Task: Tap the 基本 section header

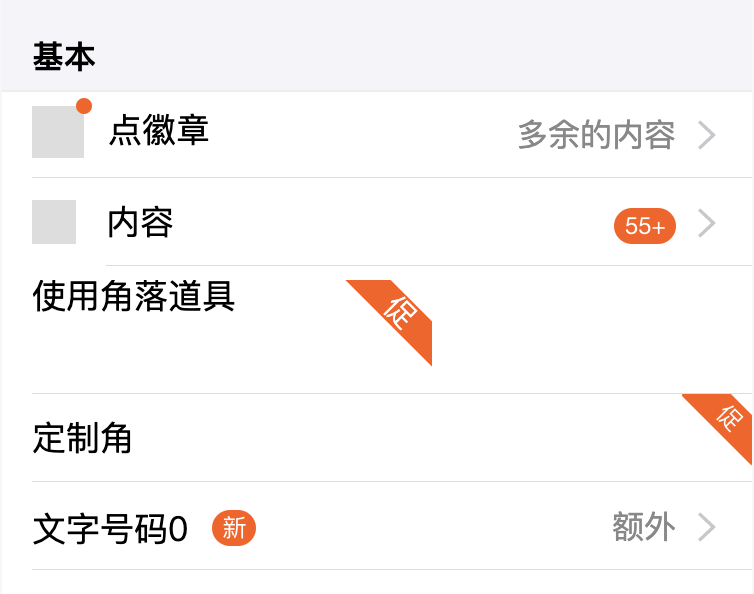Action: [64, 57]
